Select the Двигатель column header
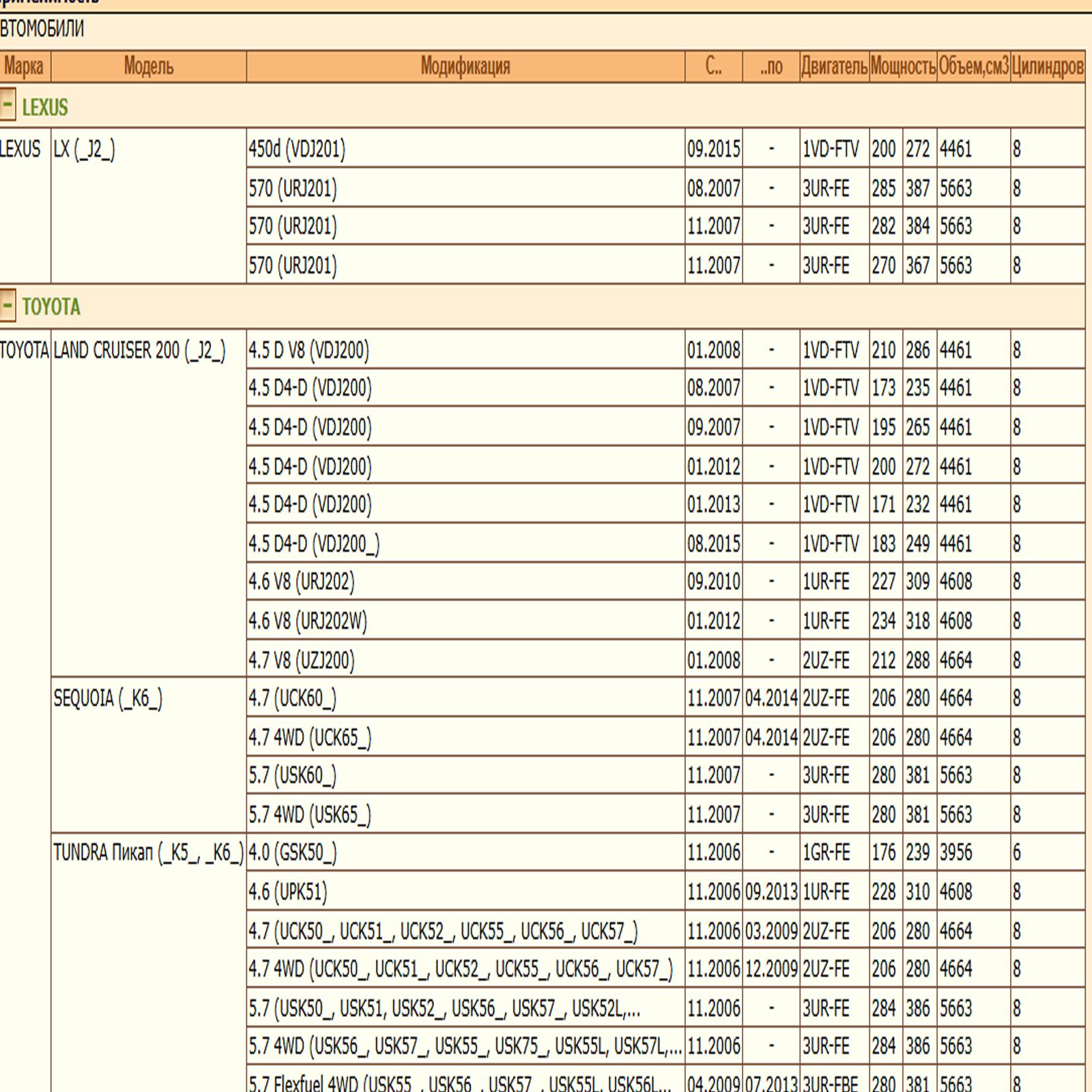The width and height of the screenshot is (1092, 1092). (834, 67)
